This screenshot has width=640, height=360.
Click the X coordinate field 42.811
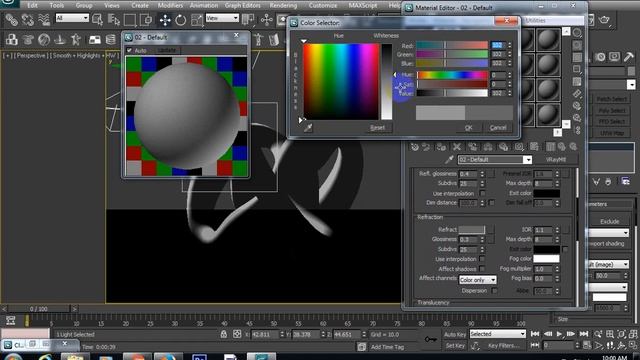tap(264, 334)
